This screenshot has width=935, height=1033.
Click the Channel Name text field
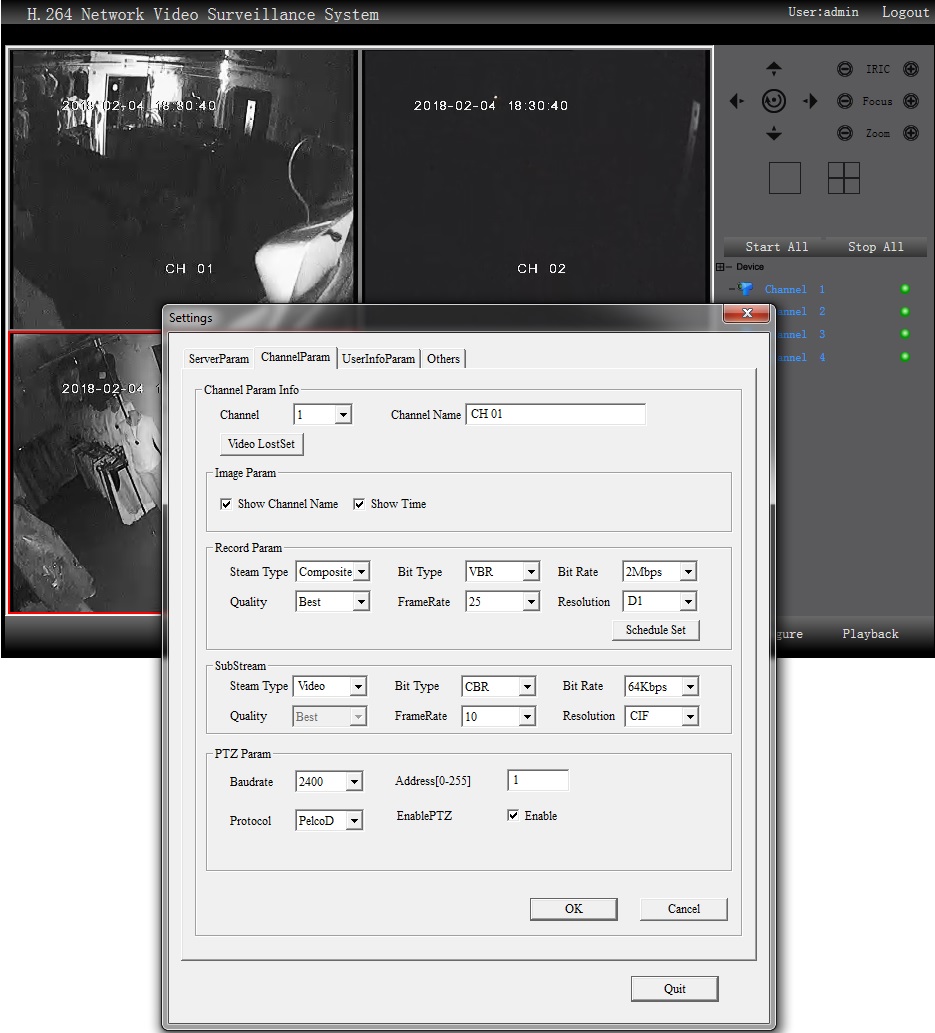pyautogui.click(x=555, y=414)
